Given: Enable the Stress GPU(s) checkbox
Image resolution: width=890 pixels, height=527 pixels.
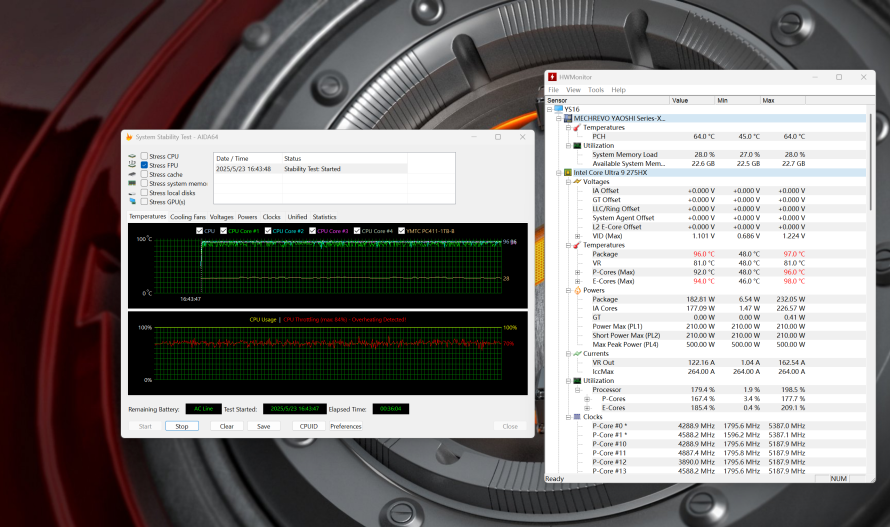Looking at the screenshot, I should (x=145, y=201).
